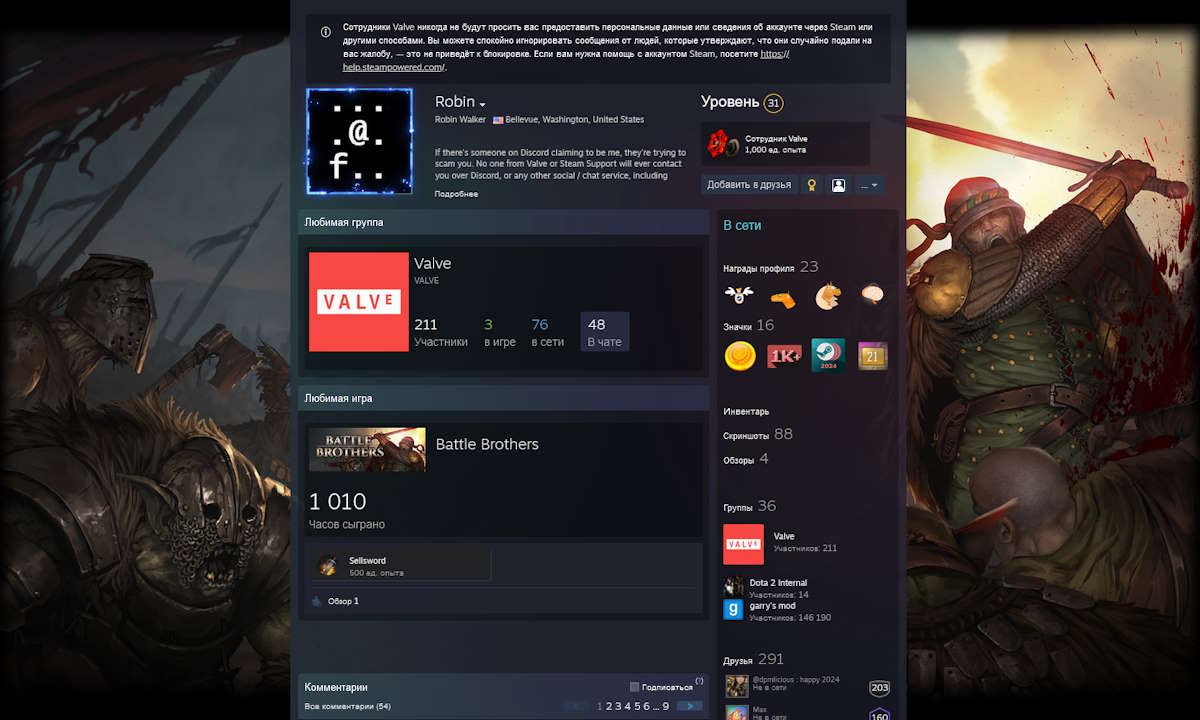
Task: Give a profile award via ribbon icon
Action: [812, 185]
